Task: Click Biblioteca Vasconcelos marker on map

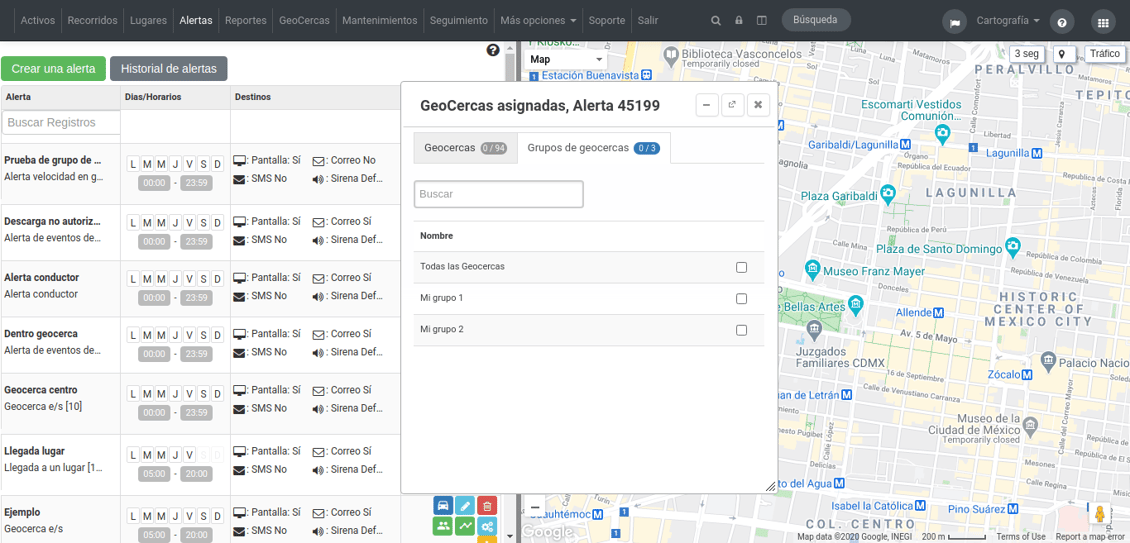Action: point(671,54)
